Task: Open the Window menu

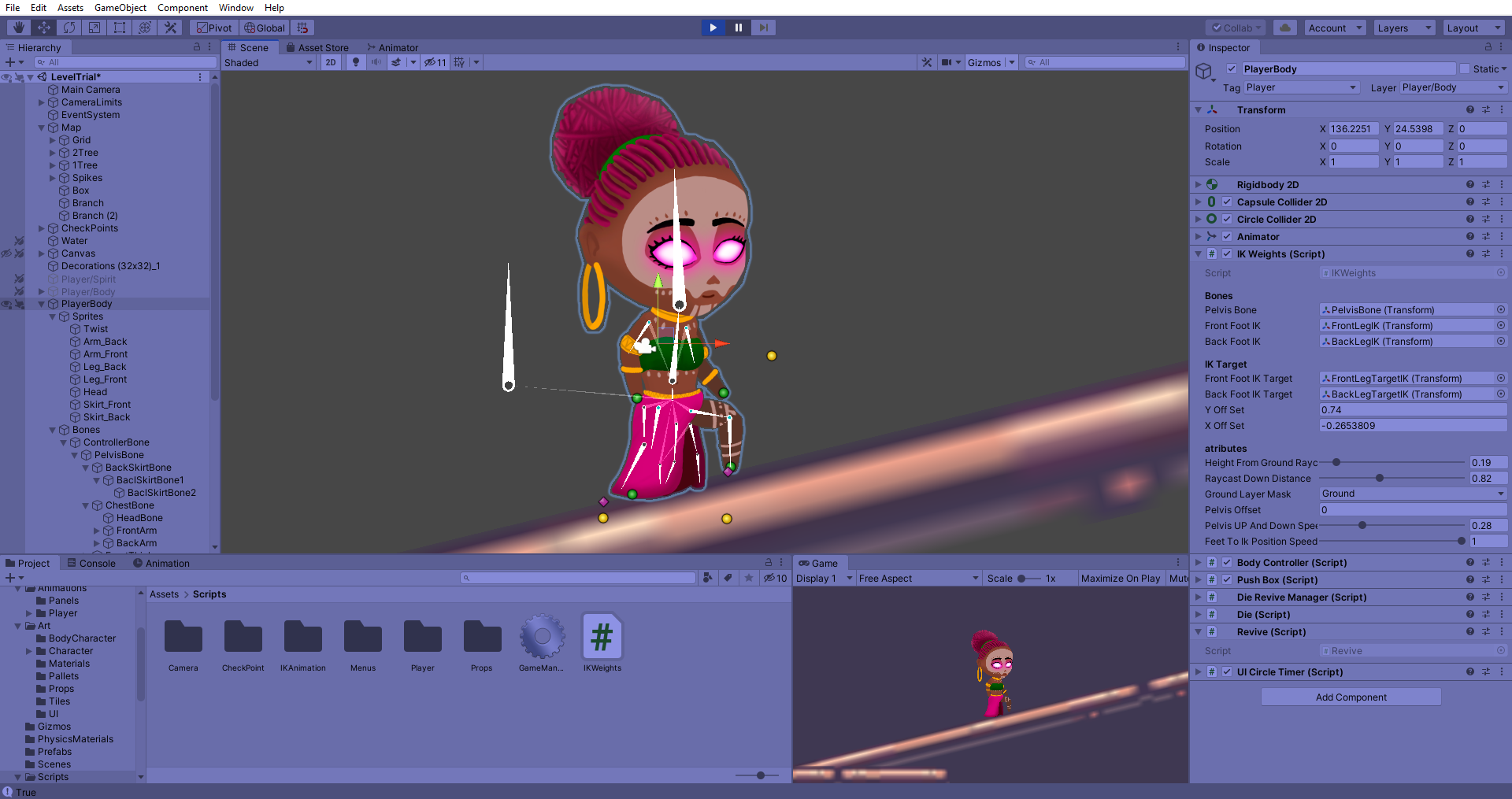Action: tap(236, 8)
